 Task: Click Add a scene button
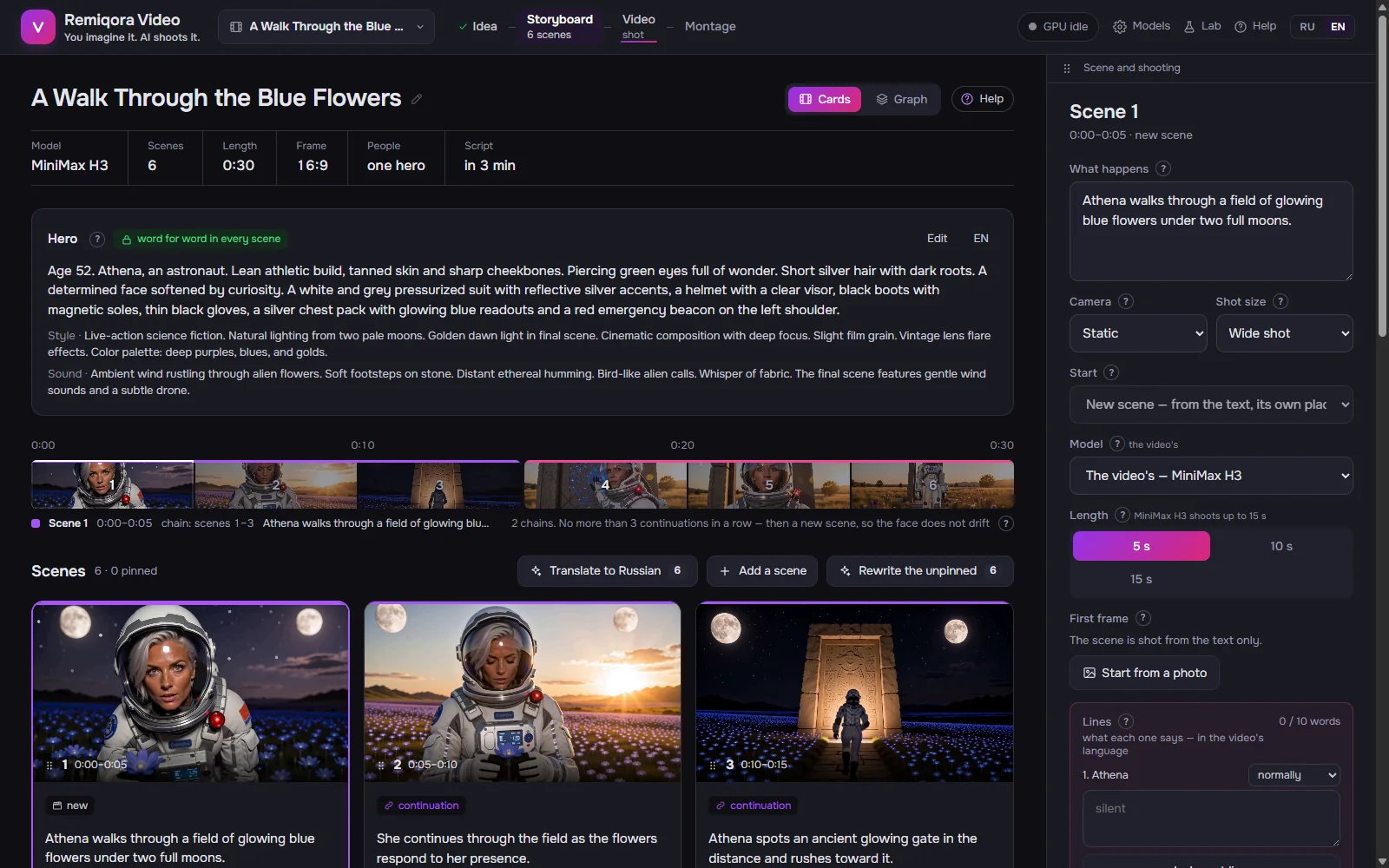[x=762, y=571]
